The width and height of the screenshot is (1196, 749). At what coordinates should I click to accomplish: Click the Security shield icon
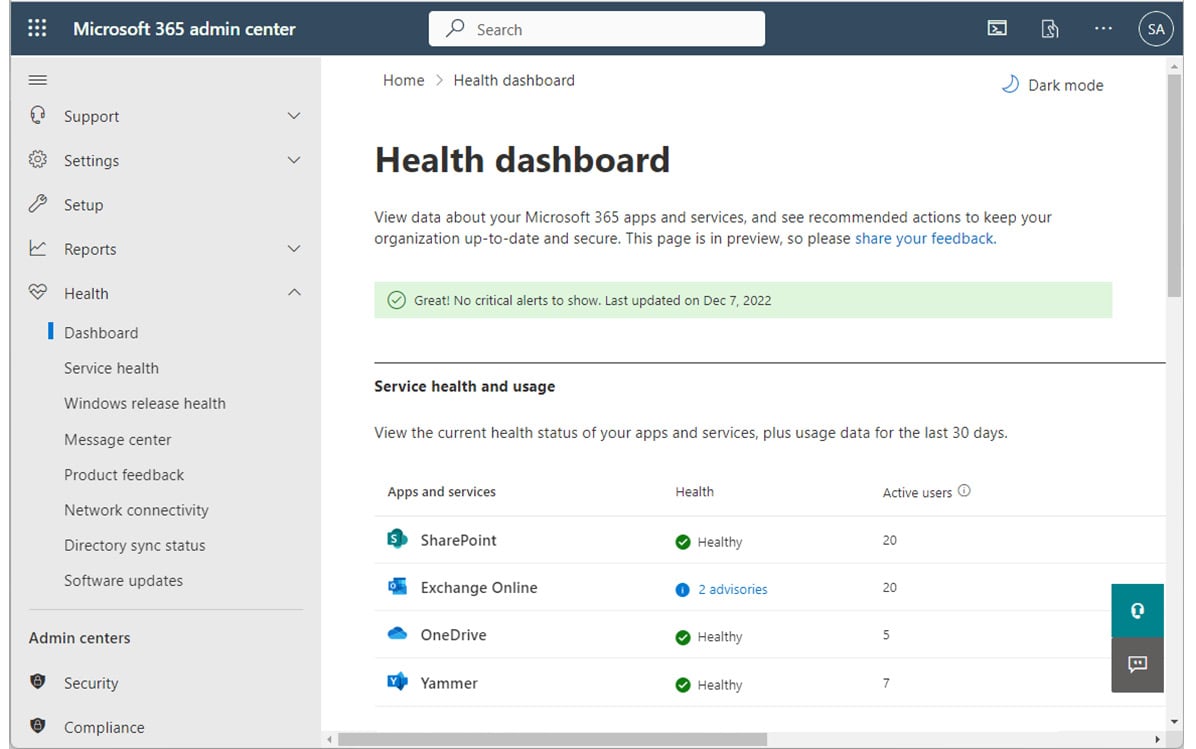coord(37,681)
